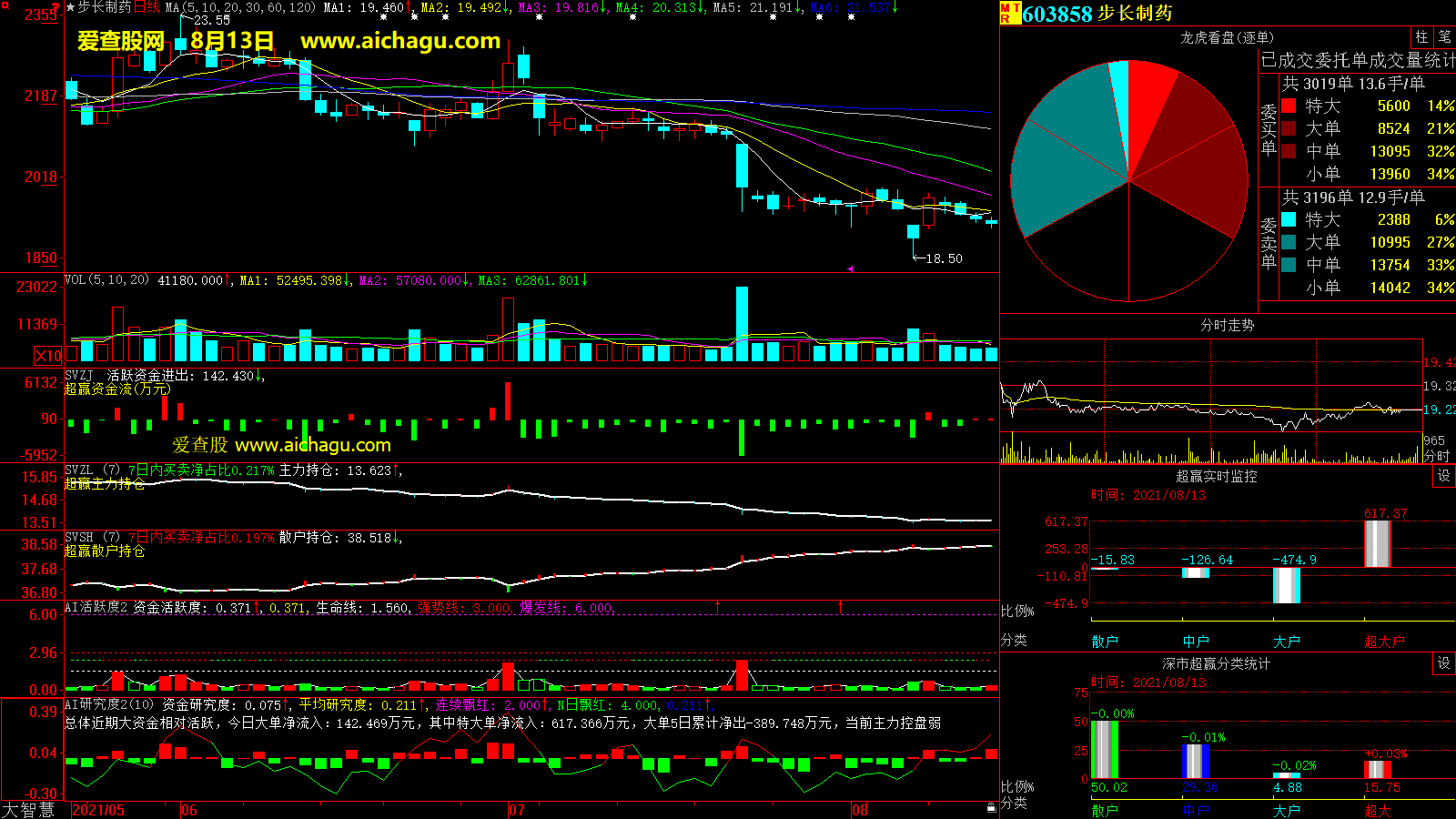The image size is (1456, 819).
Task: Click the 超大户 617.37 bar in realtime monitor
Action: [x=1377, y=543]
